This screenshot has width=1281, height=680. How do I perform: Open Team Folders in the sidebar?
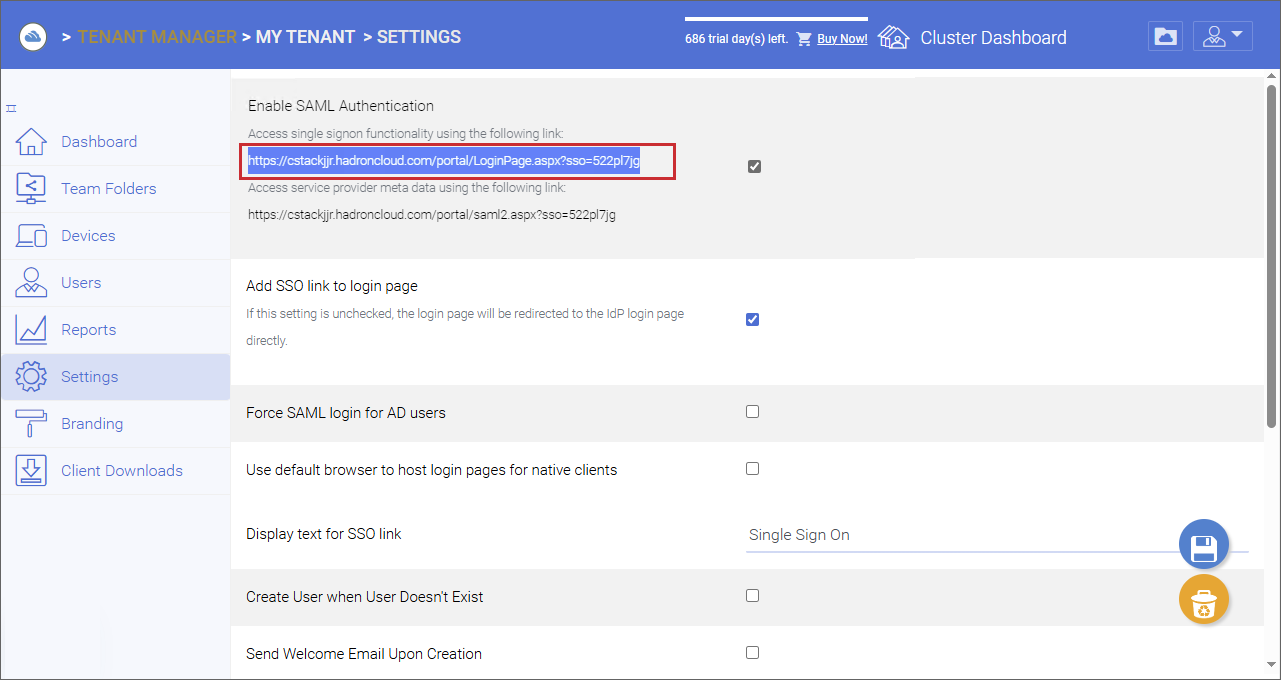click(x=116, y=189)
